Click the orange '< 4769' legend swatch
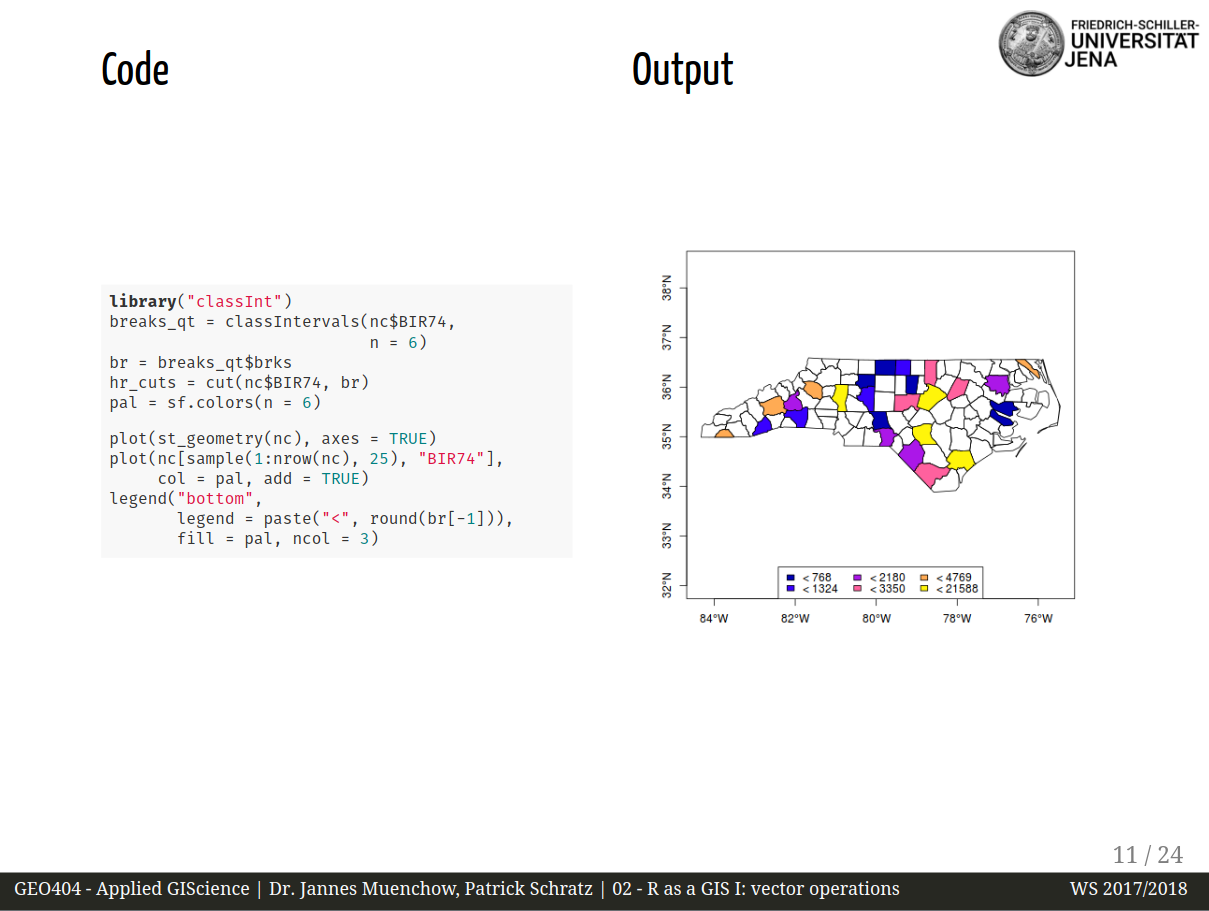Screen dimensions: 1209x911 tap(924, 578)
